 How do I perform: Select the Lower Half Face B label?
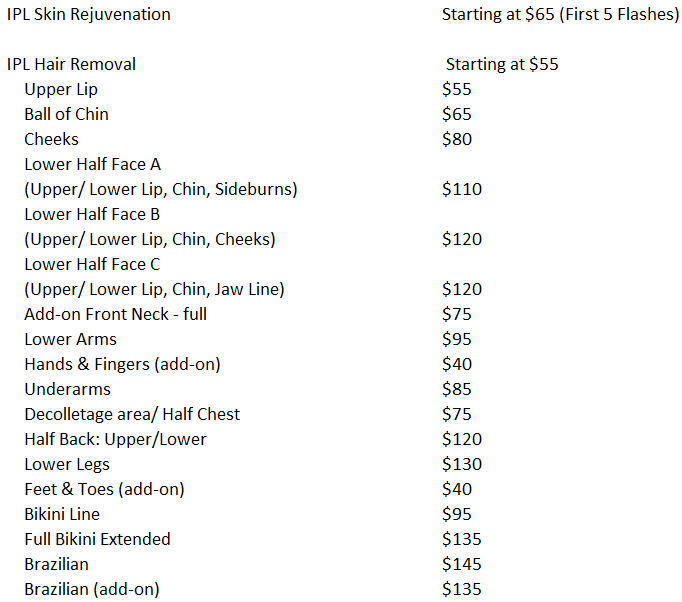pos(92,214)
